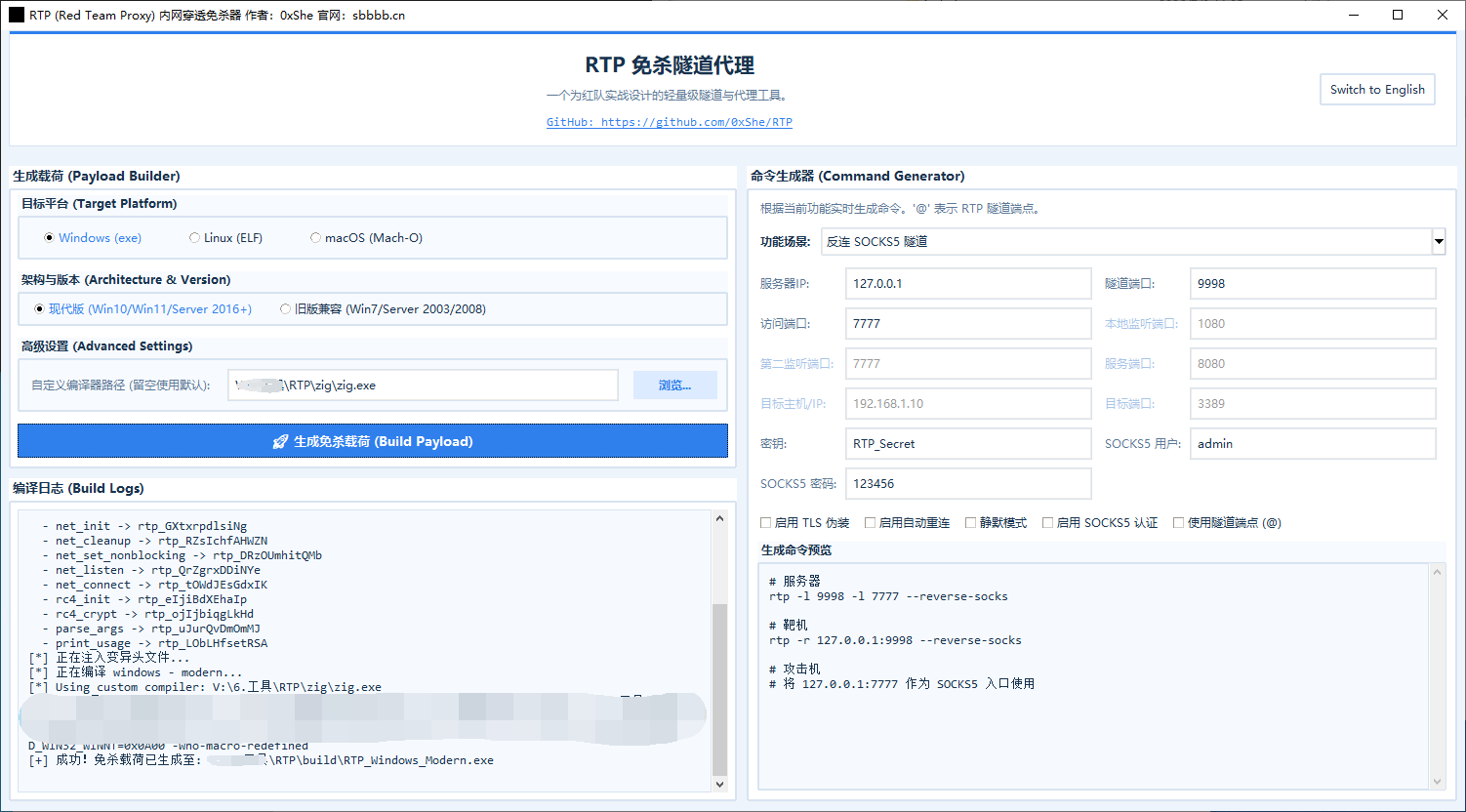Click the RTP app icon in title bar
The height and width of the screenshot is (812, 1466).
point(16,15)
